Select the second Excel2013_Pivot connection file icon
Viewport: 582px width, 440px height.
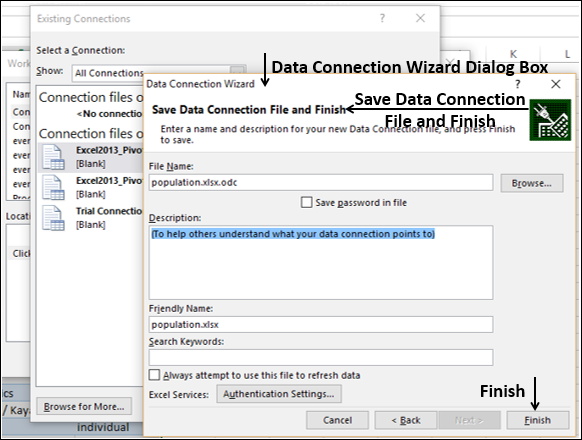(53, 188)
